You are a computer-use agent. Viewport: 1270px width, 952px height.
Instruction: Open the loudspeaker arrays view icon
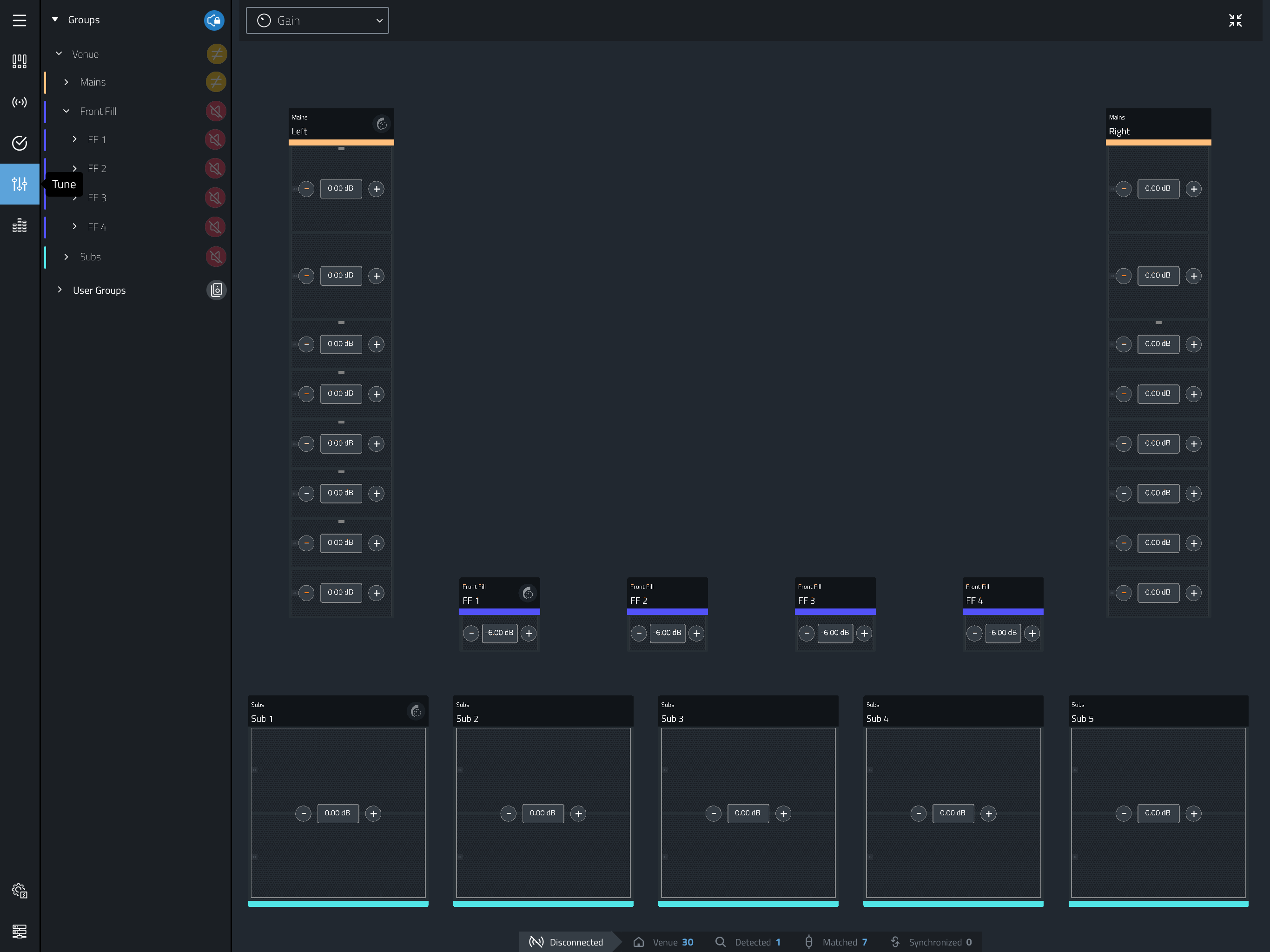click(20, 61)
